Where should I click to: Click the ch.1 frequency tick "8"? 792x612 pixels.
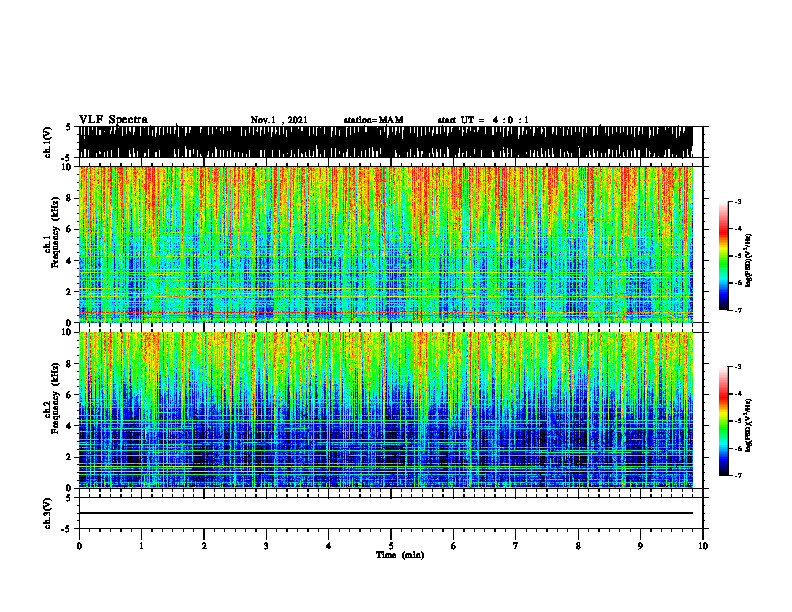point(70,198)
